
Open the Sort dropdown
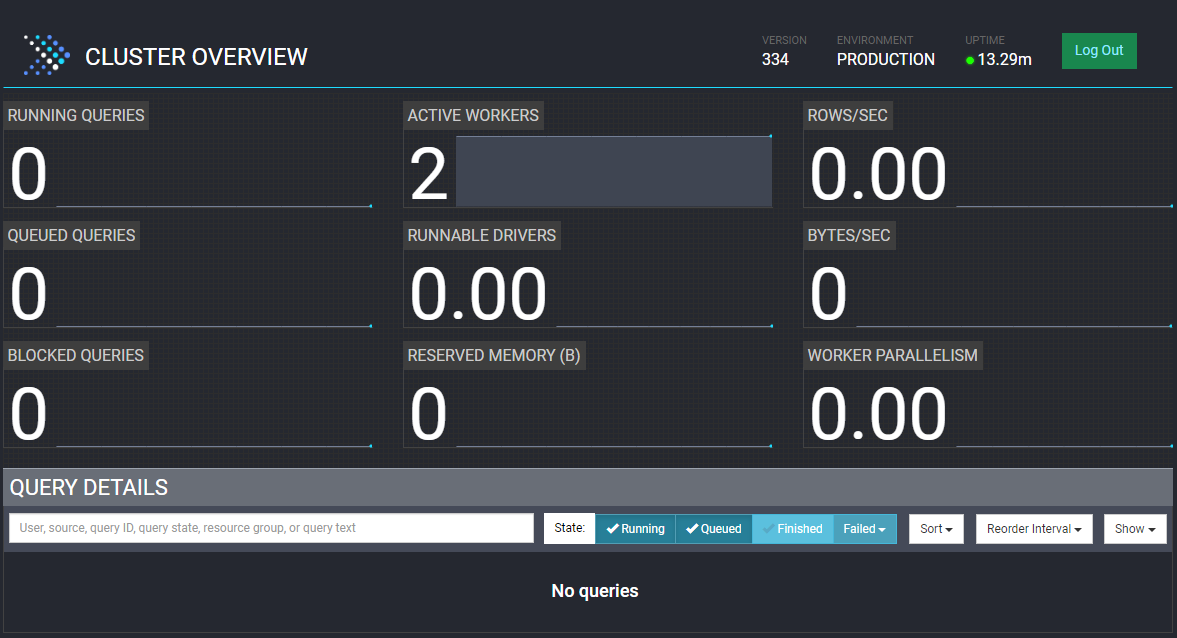click(x=935, y=528)
